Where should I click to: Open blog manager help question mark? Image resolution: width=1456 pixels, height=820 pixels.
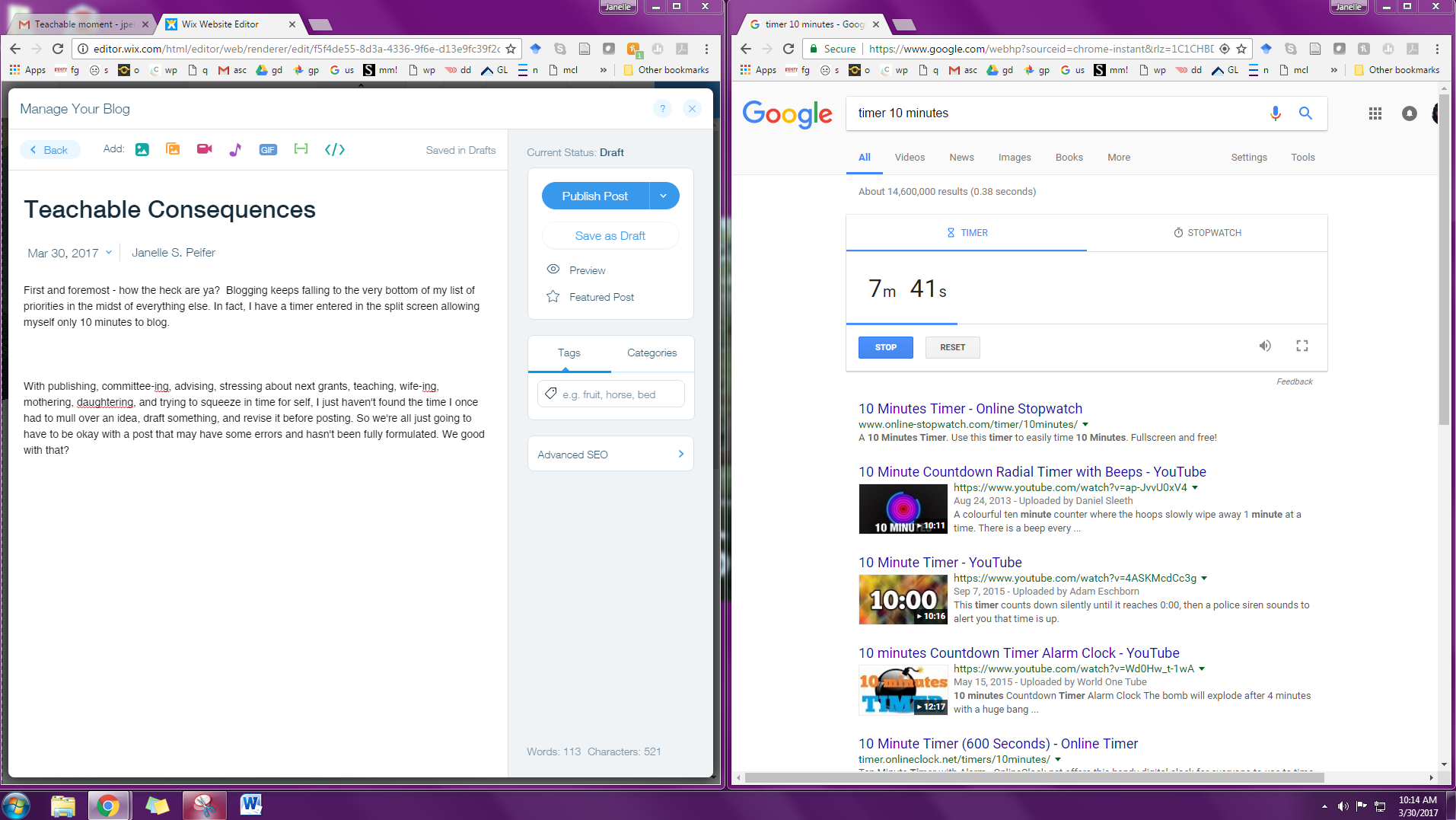point(662,109)
